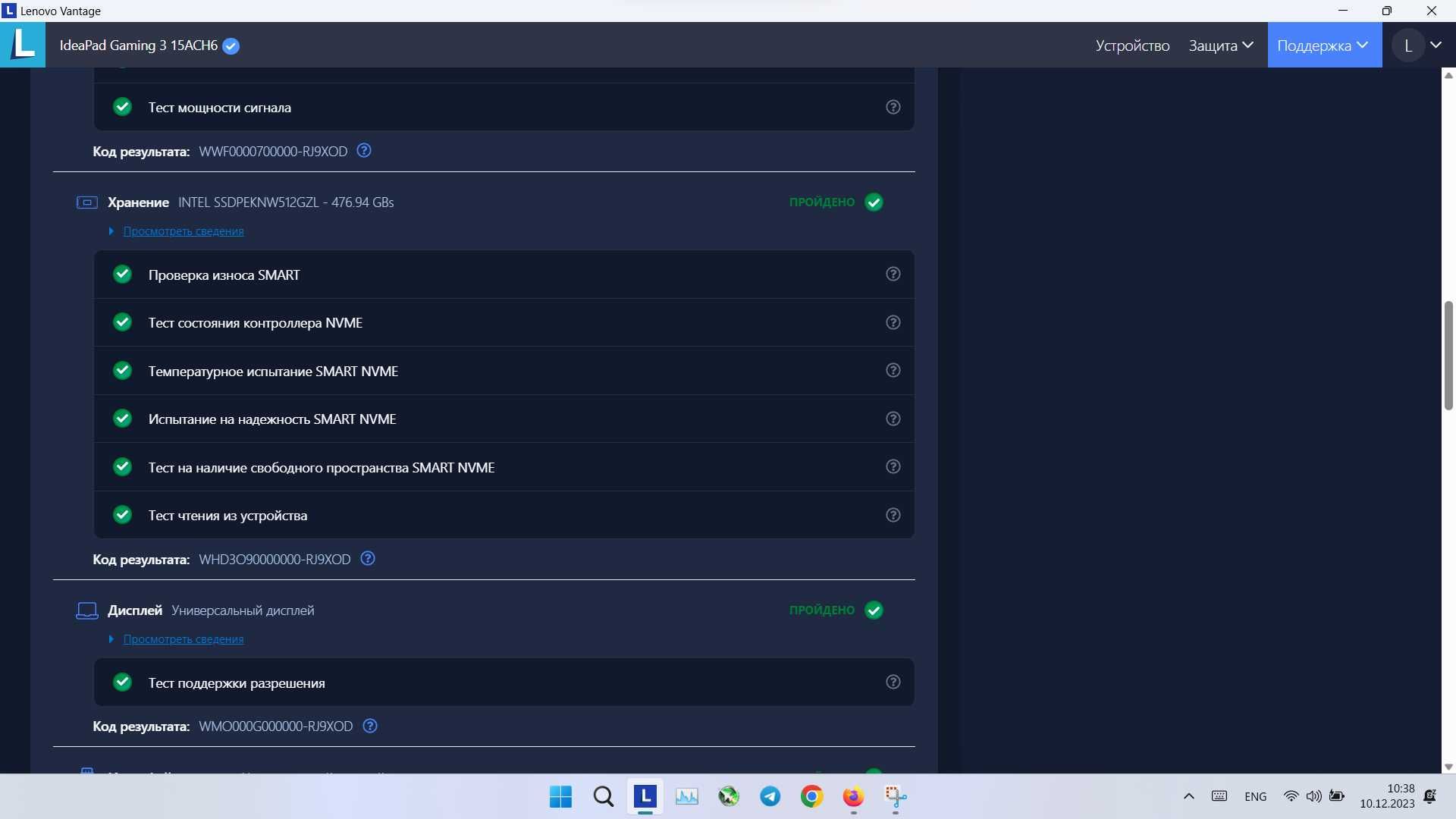This screenshot has height=819, width=1456.
Task: Click ПРОЙДЕНО status for Дисплей
Action: click(822, 610)
